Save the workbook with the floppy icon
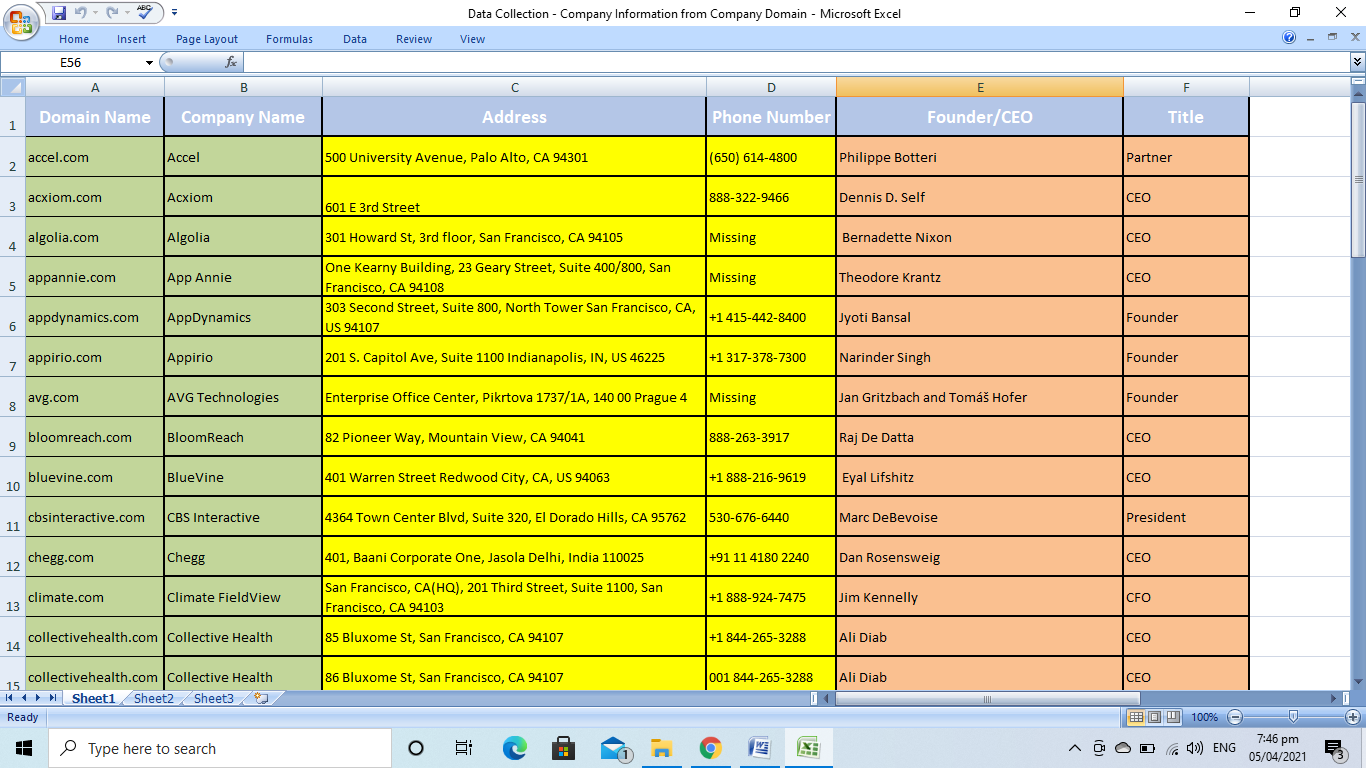 58,13
